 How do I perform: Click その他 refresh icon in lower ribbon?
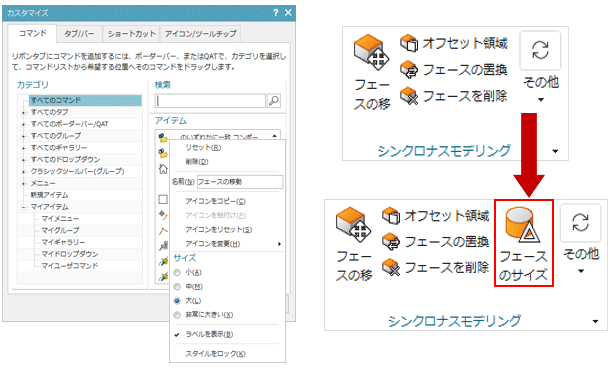[x=580, y=223]
